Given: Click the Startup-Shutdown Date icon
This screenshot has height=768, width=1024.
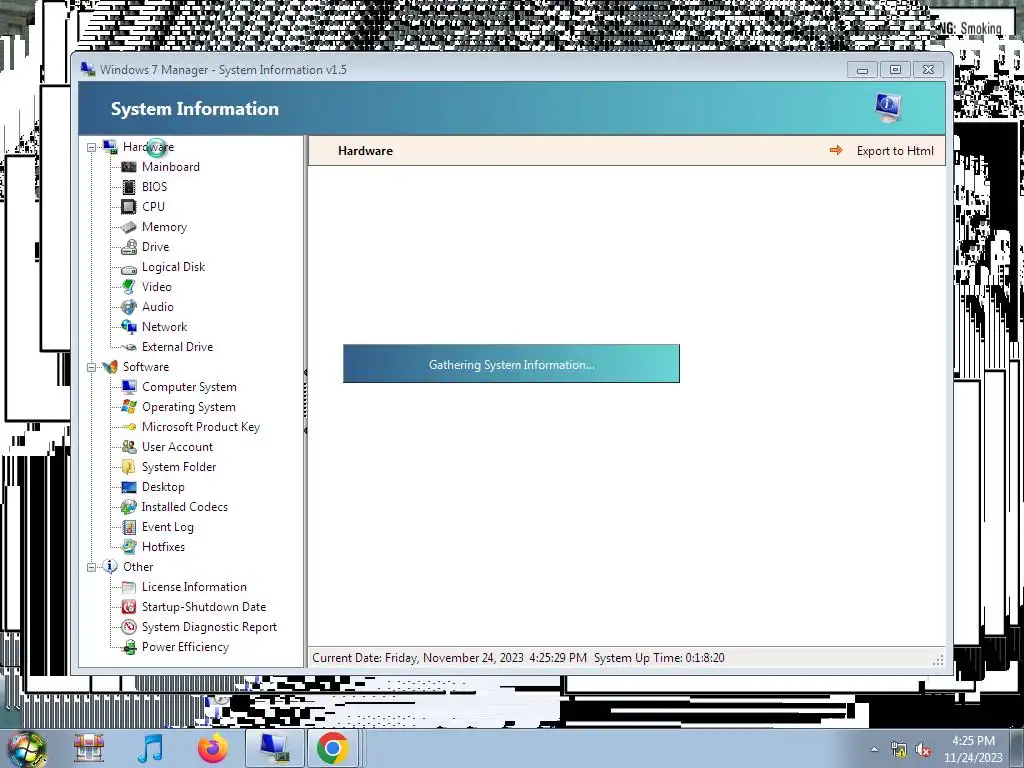Looking at the screenshot, I should pyautogui.click(x=129, y=607).
